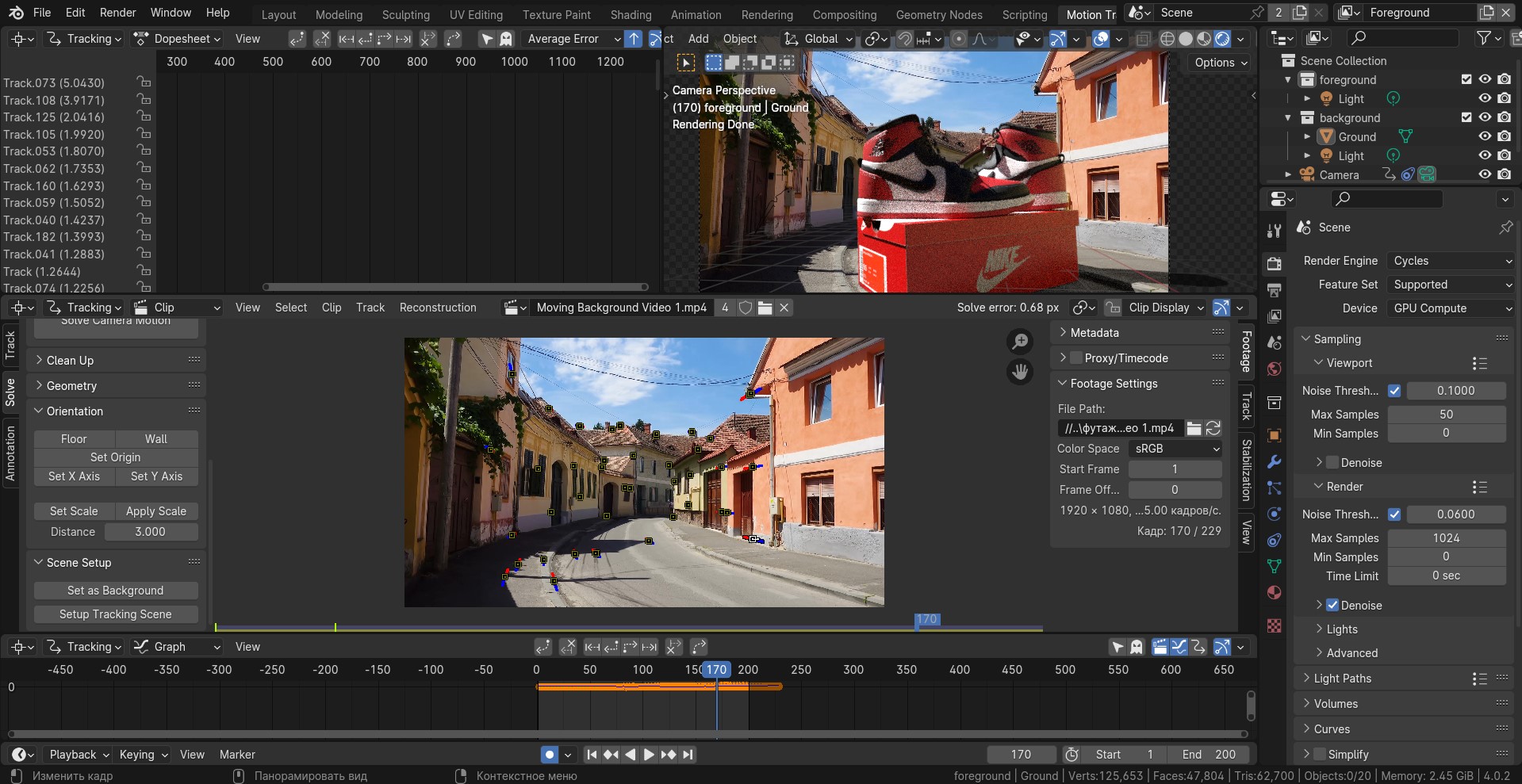
Task: Click the Render properties tab icon
Action: 1274,264
